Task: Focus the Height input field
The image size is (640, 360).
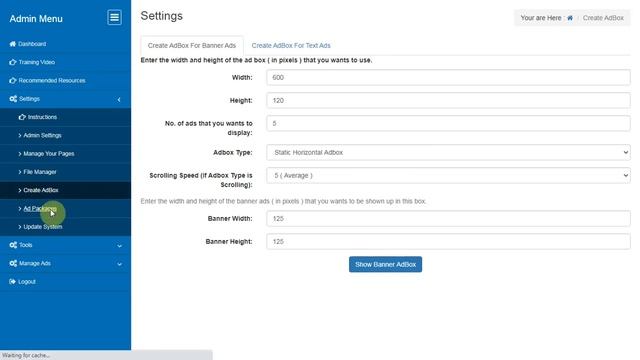Action: point(448,100)
